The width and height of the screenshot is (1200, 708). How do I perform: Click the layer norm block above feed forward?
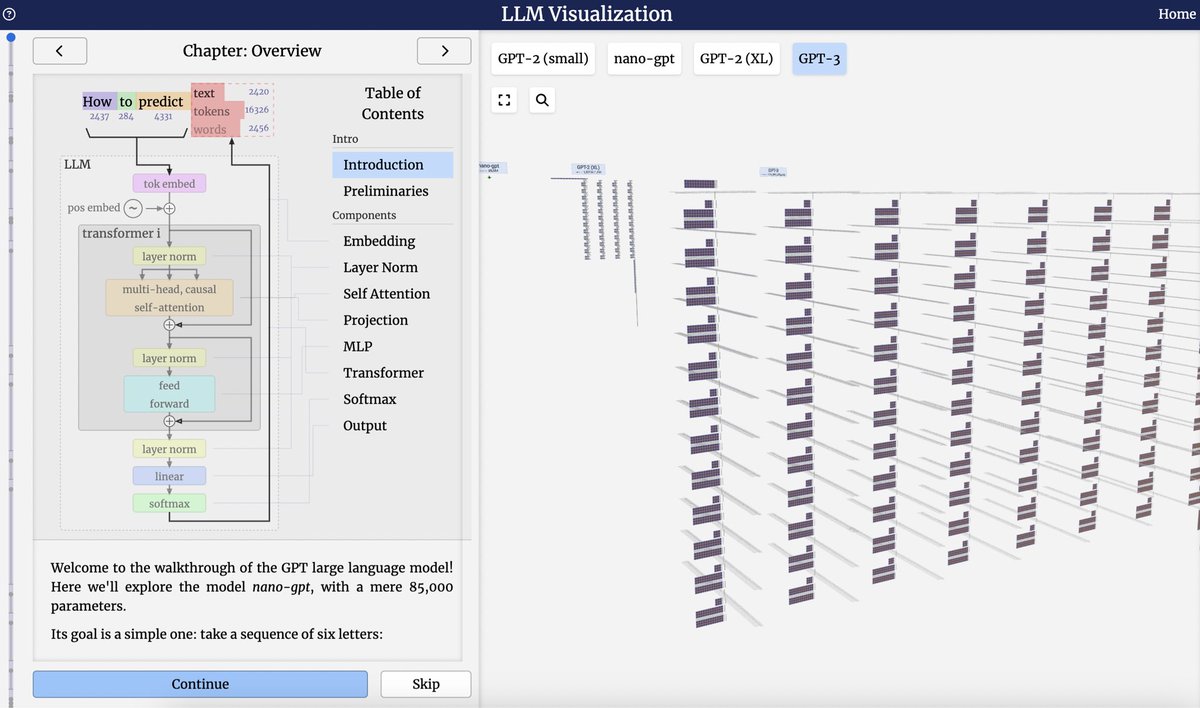pos(169,358)
